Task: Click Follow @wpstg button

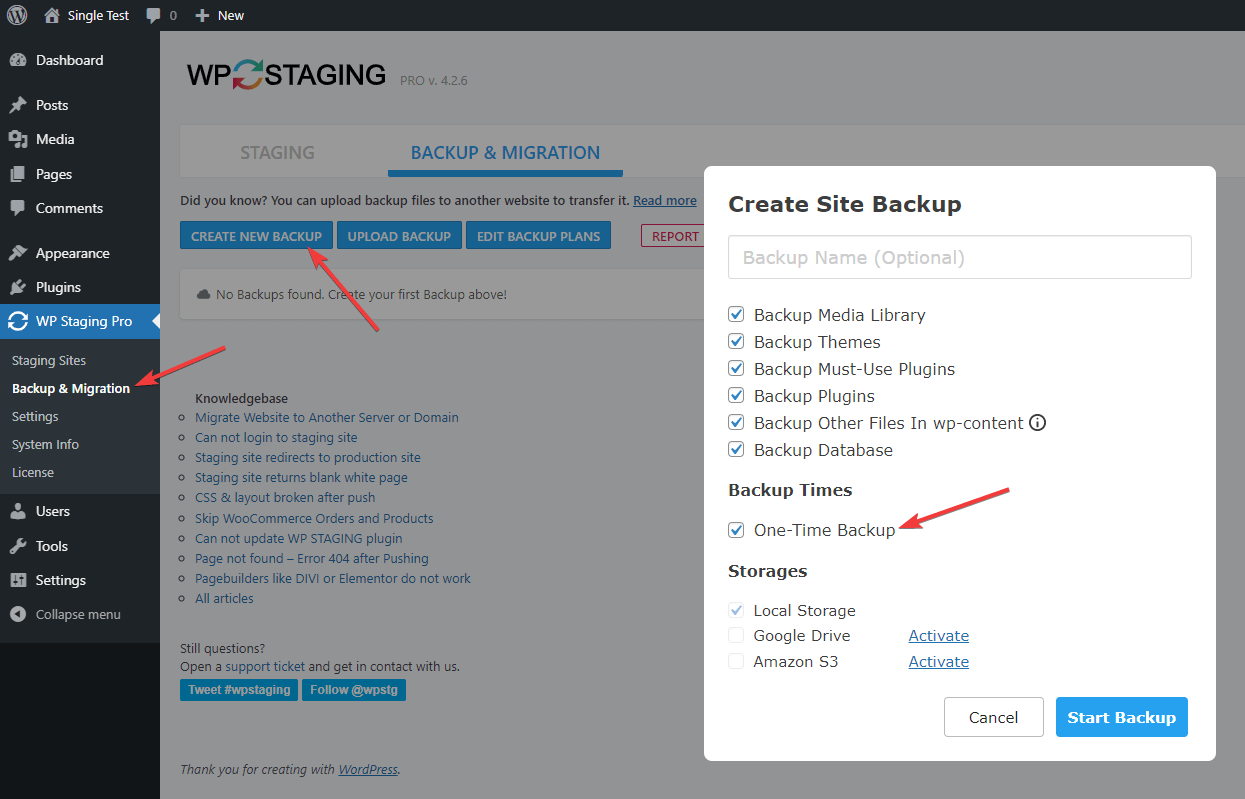Action: tap(354, 690)
